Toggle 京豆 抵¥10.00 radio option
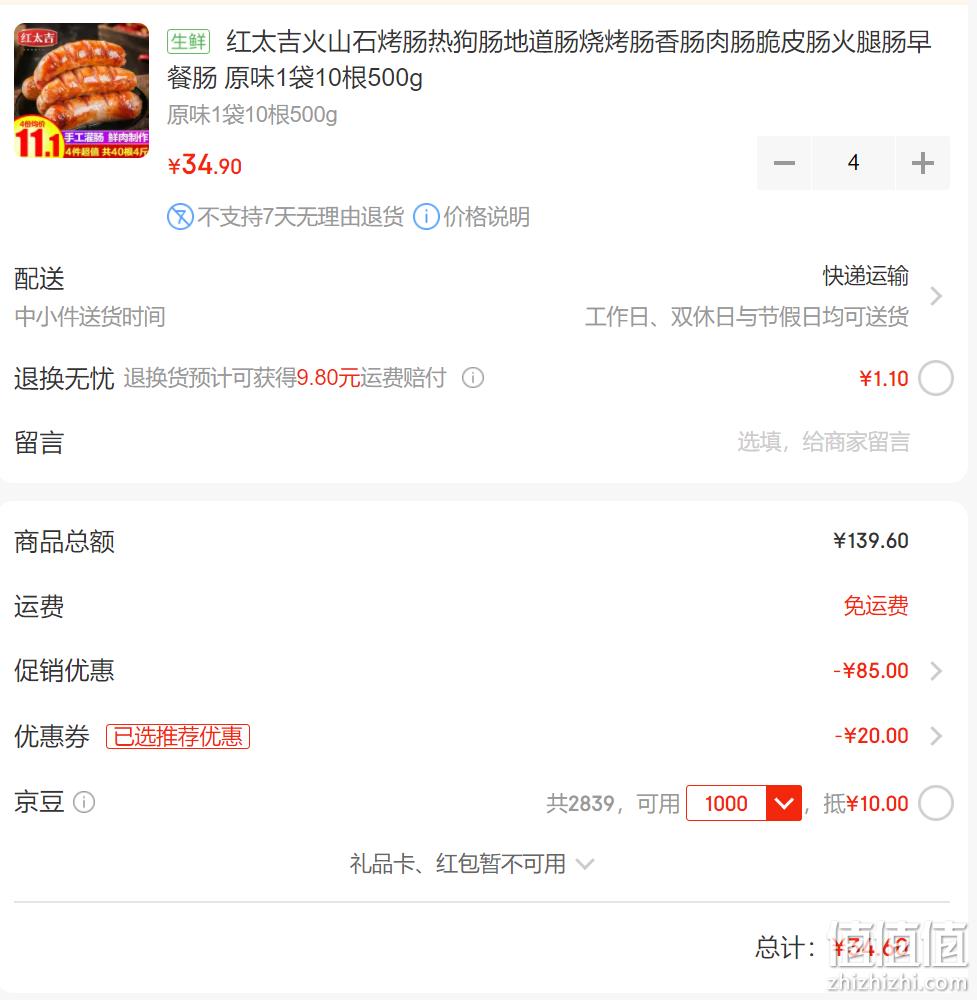977x1000 pixels. 936,804
